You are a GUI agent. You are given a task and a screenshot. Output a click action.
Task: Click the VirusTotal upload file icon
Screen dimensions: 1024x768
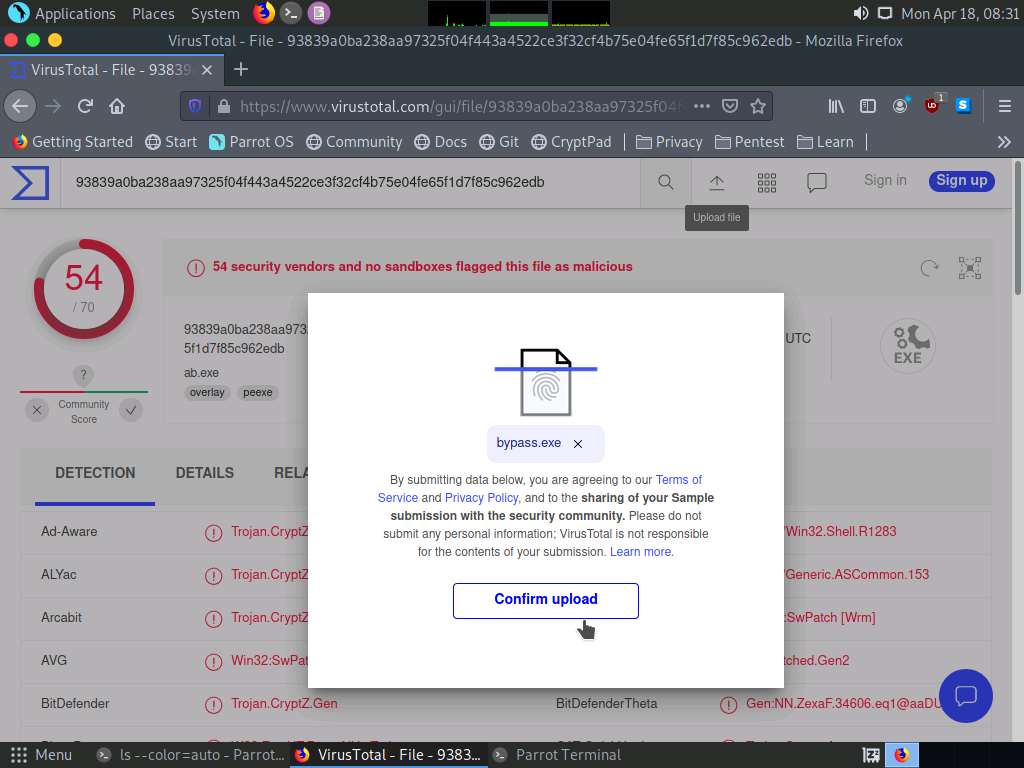pos(716,182)
